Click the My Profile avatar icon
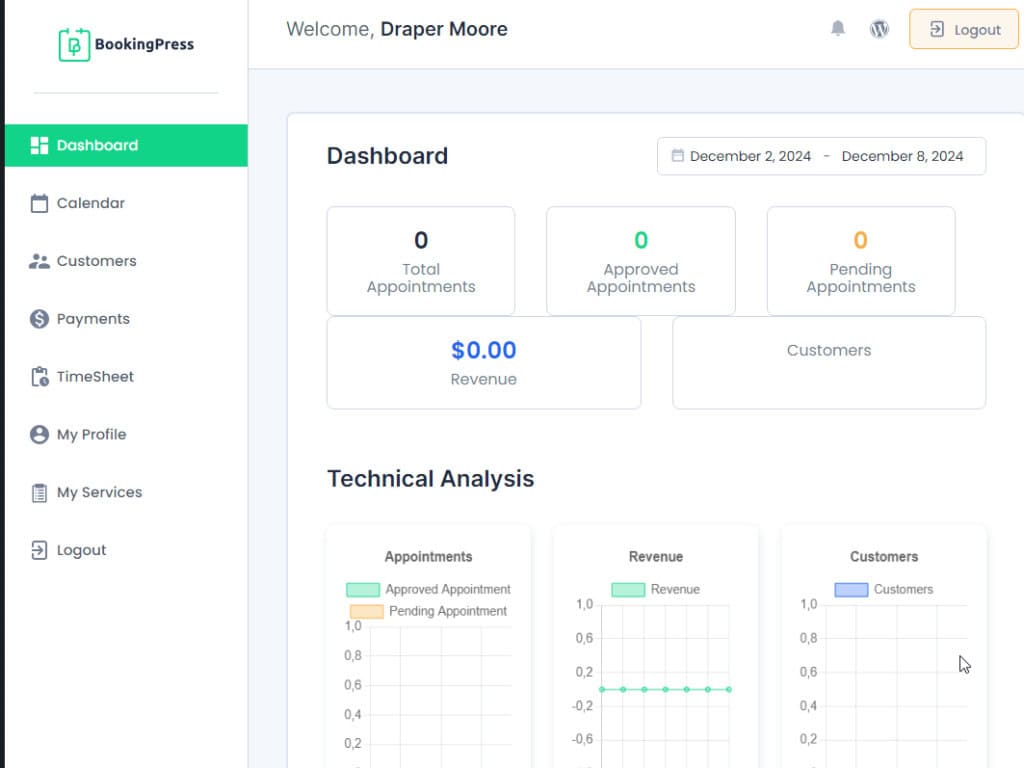The height and width of the screenshot is (768, 1024). coord(39,435)
